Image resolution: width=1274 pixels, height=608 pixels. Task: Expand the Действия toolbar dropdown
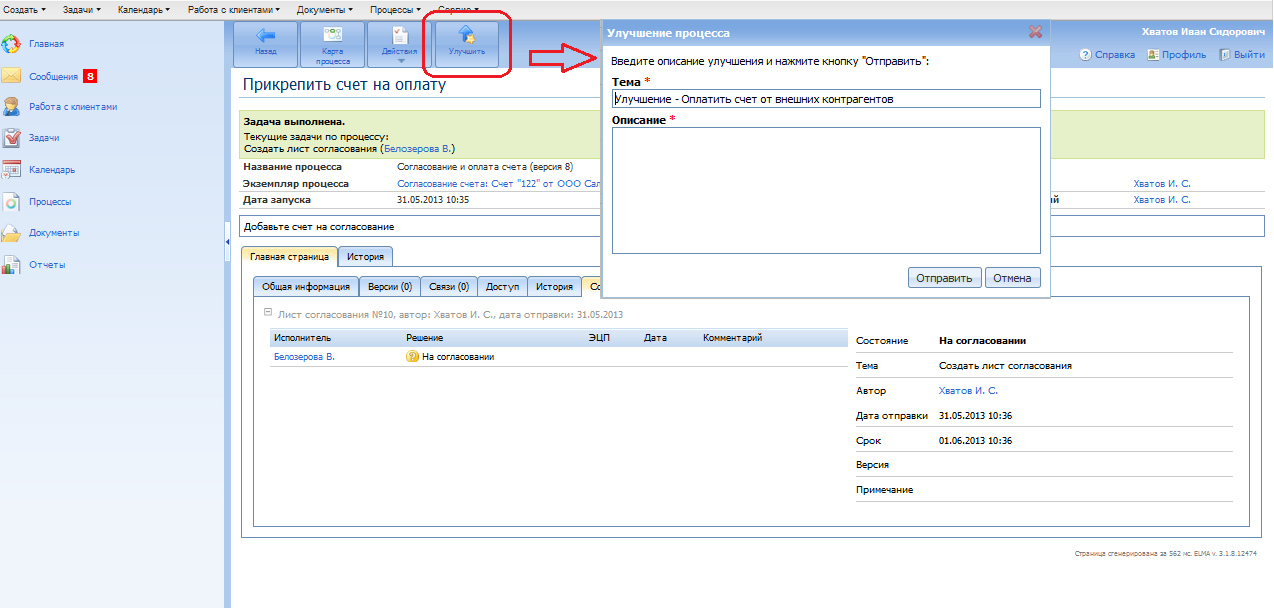(400, 45)
